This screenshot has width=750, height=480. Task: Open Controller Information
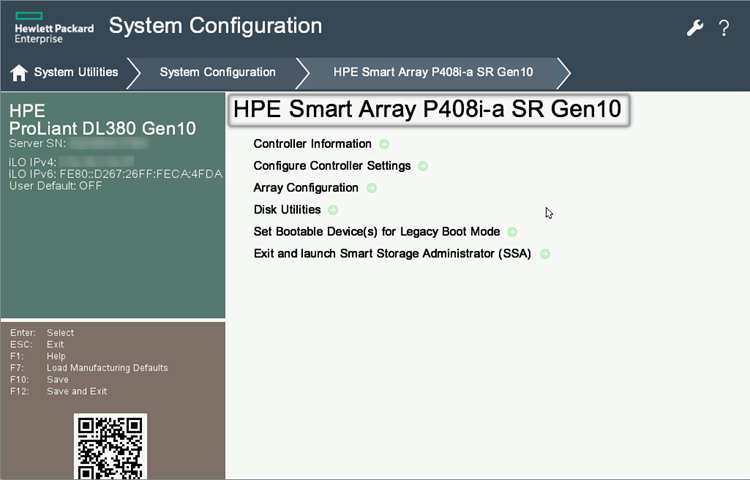(x=312, y=144)
